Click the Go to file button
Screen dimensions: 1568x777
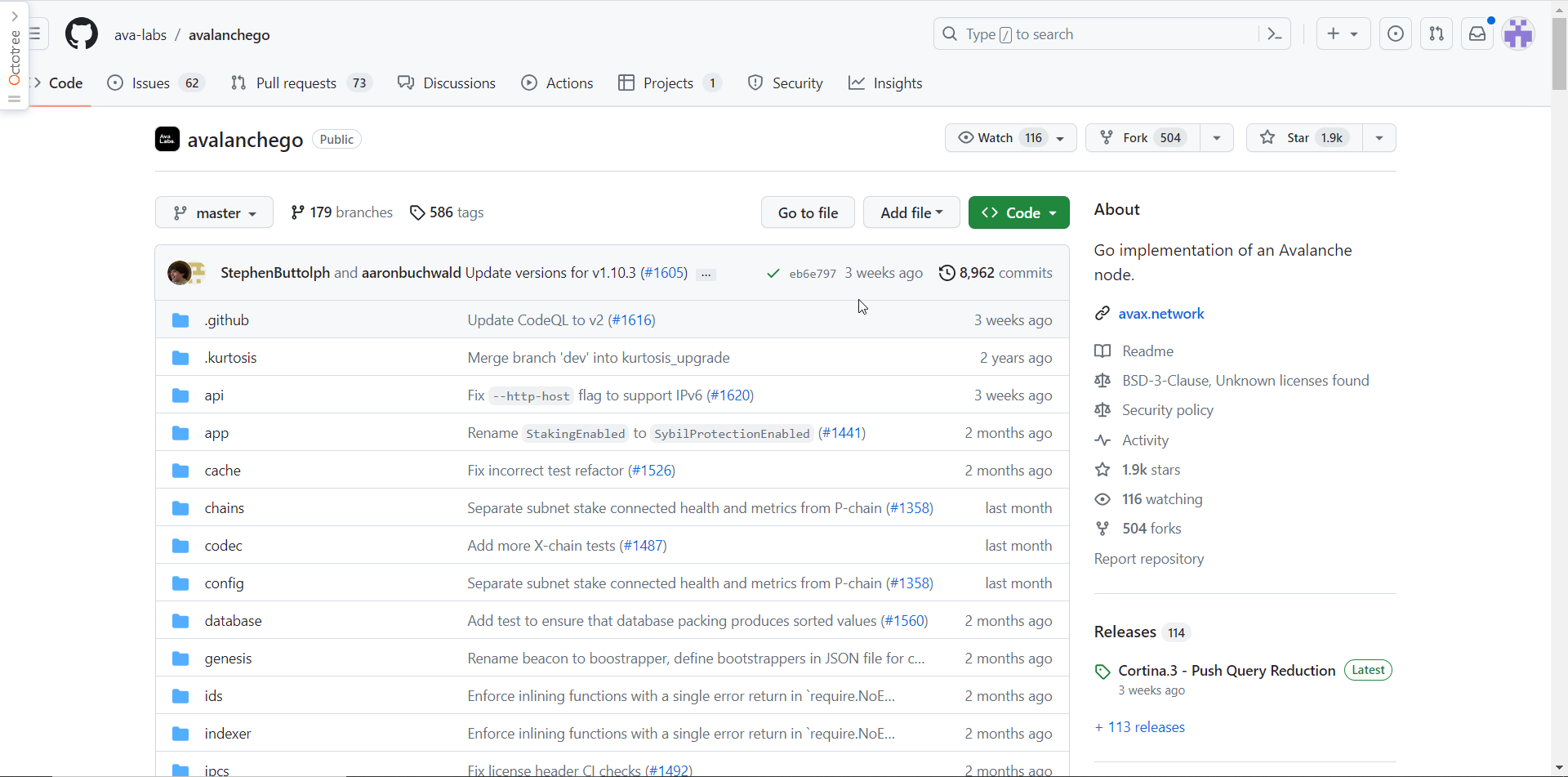tap(808, 212)
